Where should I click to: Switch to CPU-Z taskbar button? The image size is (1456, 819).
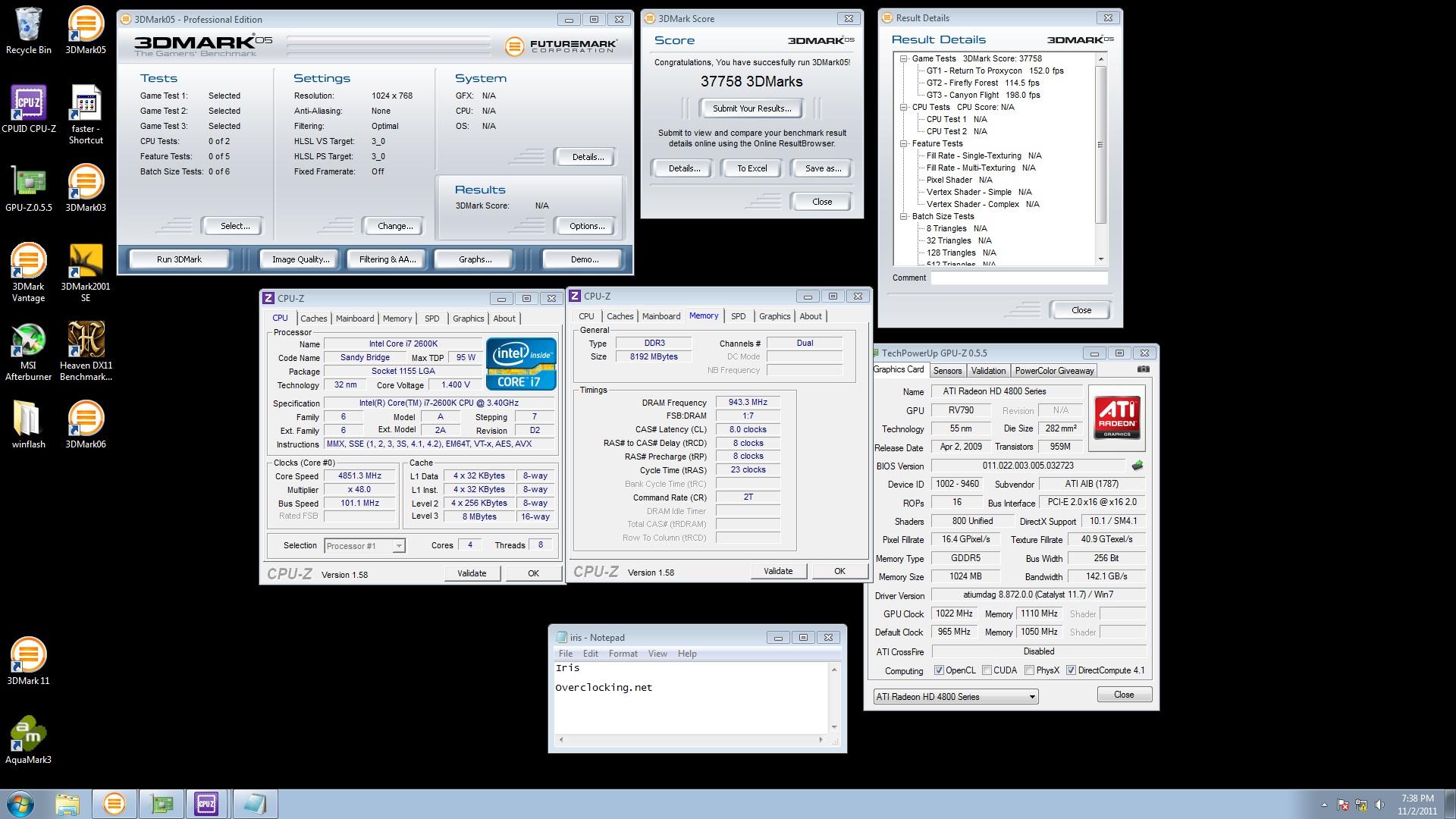(206, 804)
